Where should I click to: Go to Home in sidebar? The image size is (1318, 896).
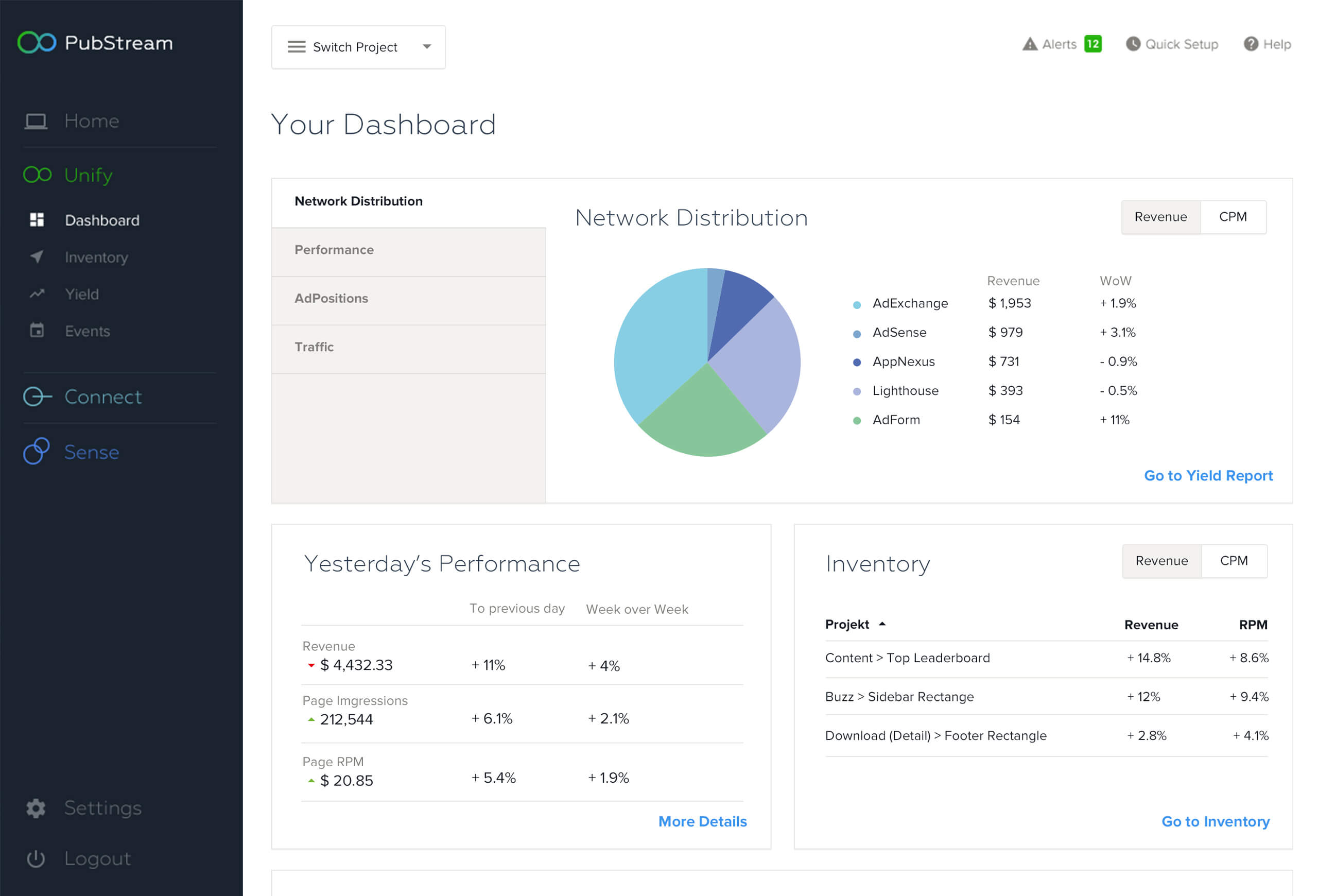[91, 121]
